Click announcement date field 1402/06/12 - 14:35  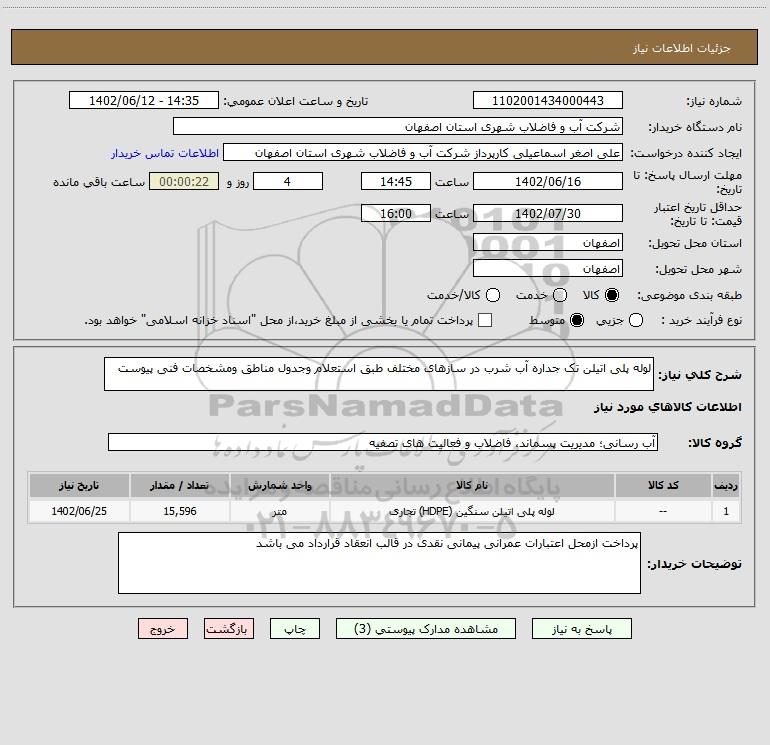(x=144, y=101)
